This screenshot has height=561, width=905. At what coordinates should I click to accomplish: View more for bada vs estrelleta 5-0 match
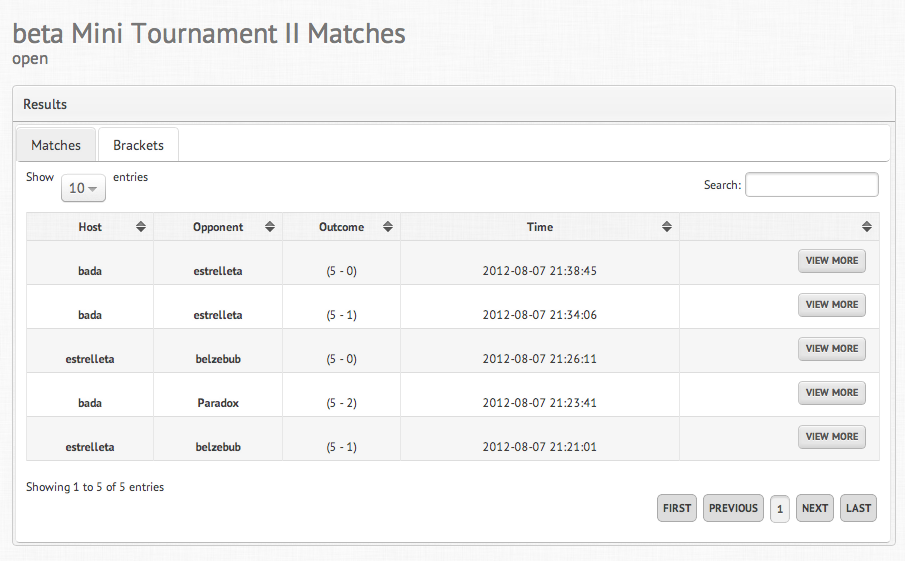pos(832,261)
